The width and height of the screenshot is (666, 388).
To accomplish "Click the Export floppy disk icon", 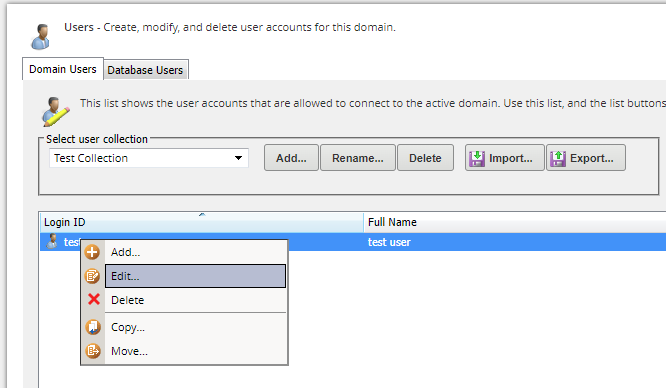I will click(558, 159).
